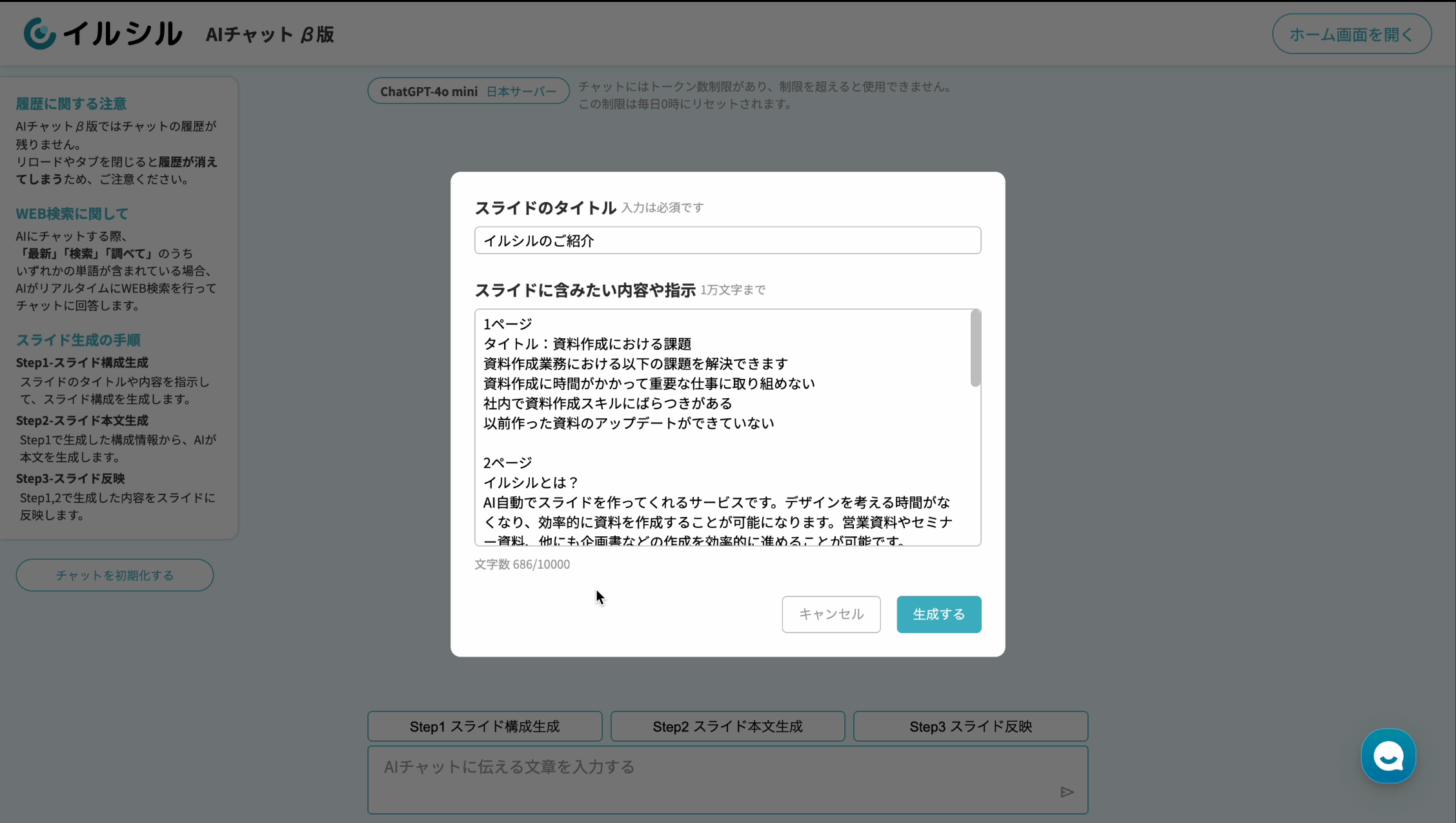Click the AIチャット β版 title text
The height and width of the screenshot is (823, 1456).
(270, 34)
